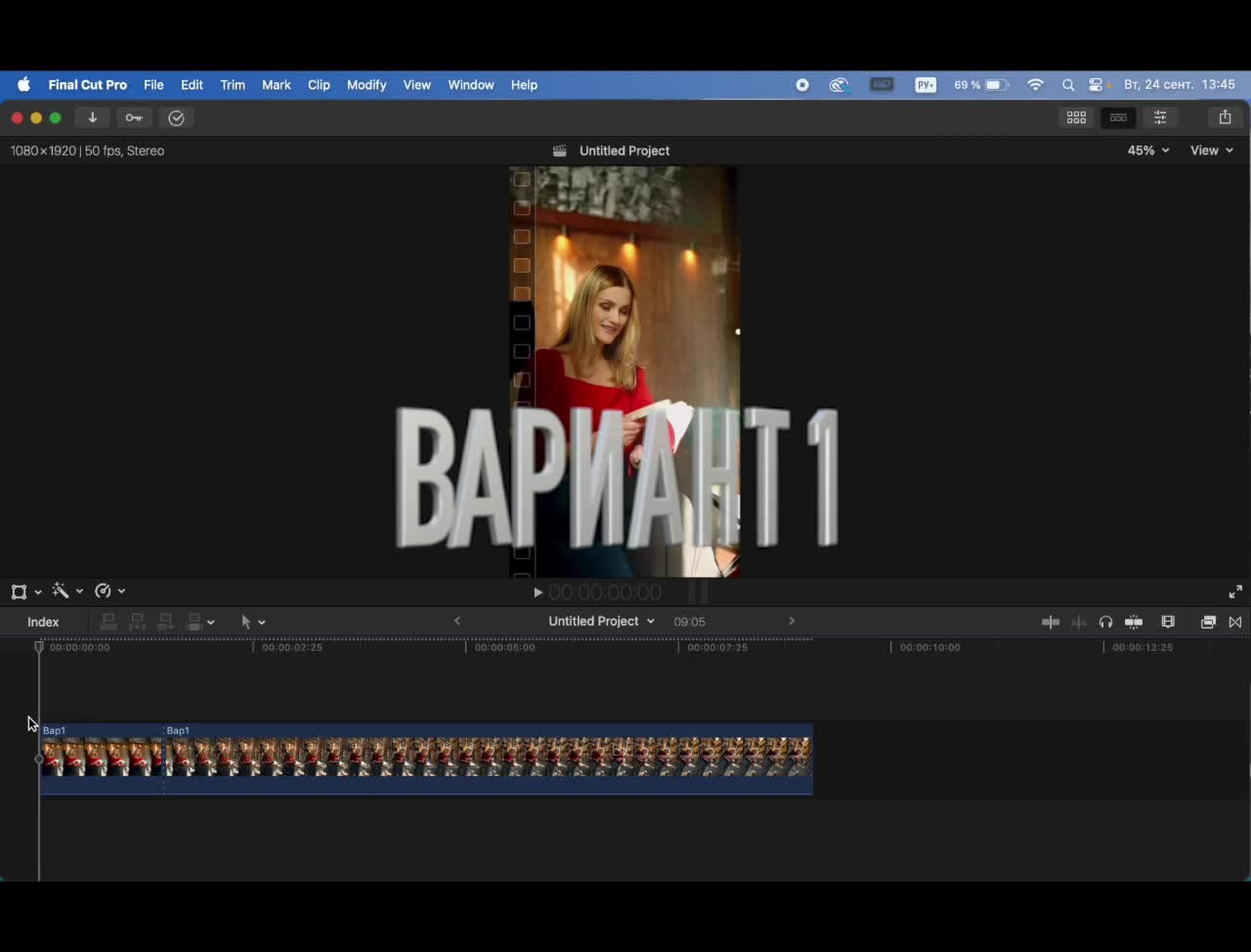Expand the selection tool arrow dropdown
The image size is (1251, 952).
coord(253,623)
